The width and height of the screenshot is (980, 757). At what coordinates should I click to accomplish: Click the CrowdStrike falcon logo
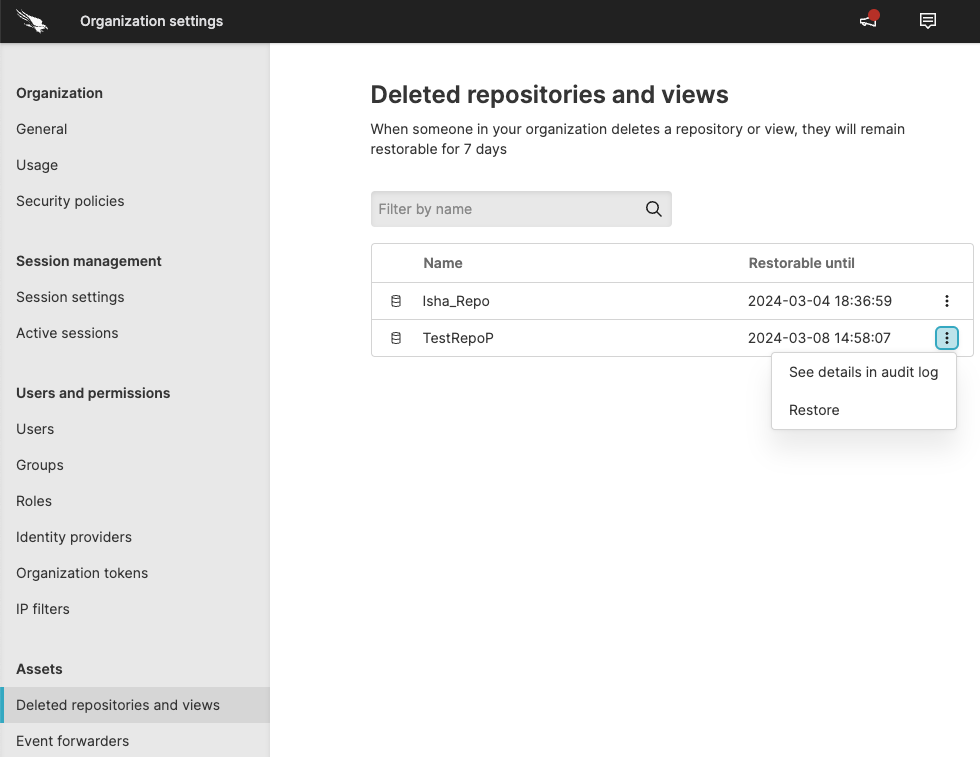[x=31, y=20]
